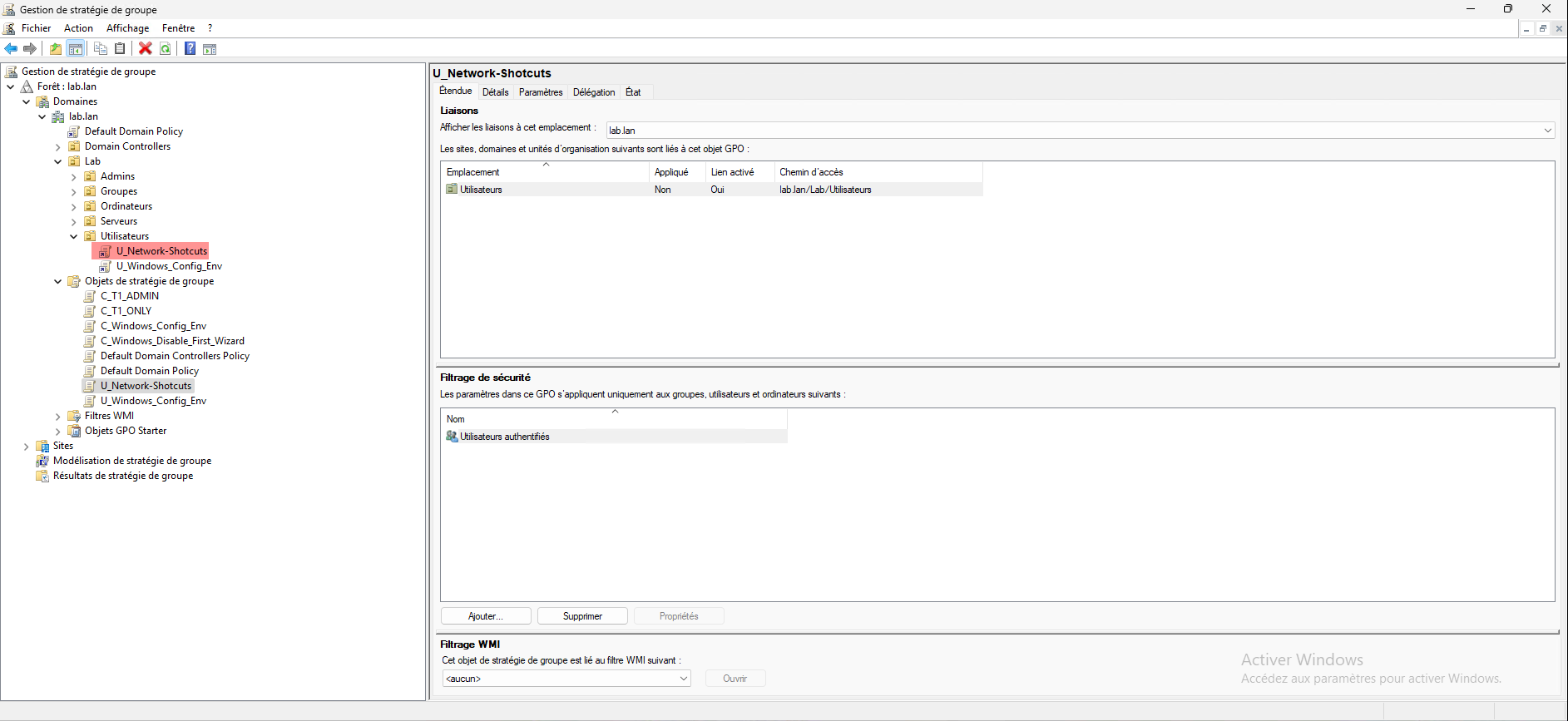This screenshot has height=721, width=1568.
Task: Click the Up one level folder icon
Action: tap(56, 48)
